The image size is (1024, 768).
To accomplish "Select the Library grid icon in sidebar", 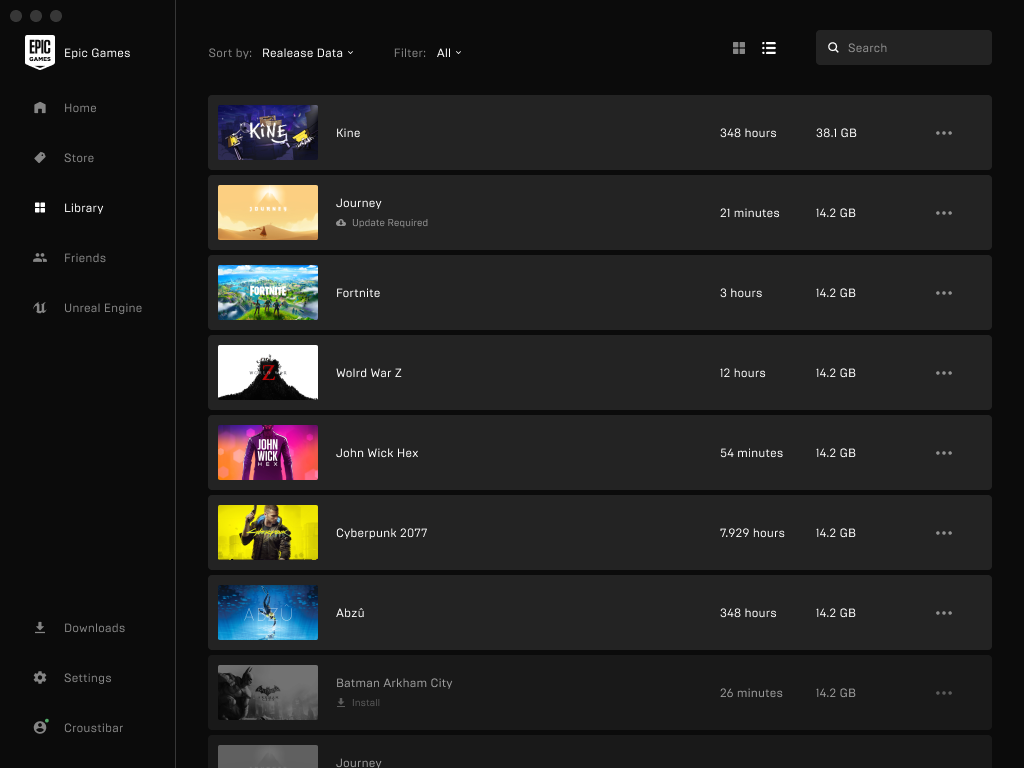I will click(x=40, y=208).
